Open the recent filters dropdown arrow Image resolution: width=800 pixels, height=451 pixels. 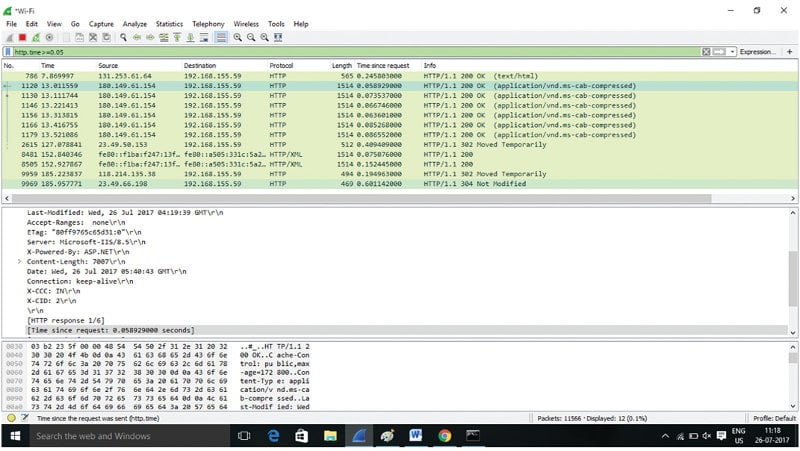coord(732,51)
